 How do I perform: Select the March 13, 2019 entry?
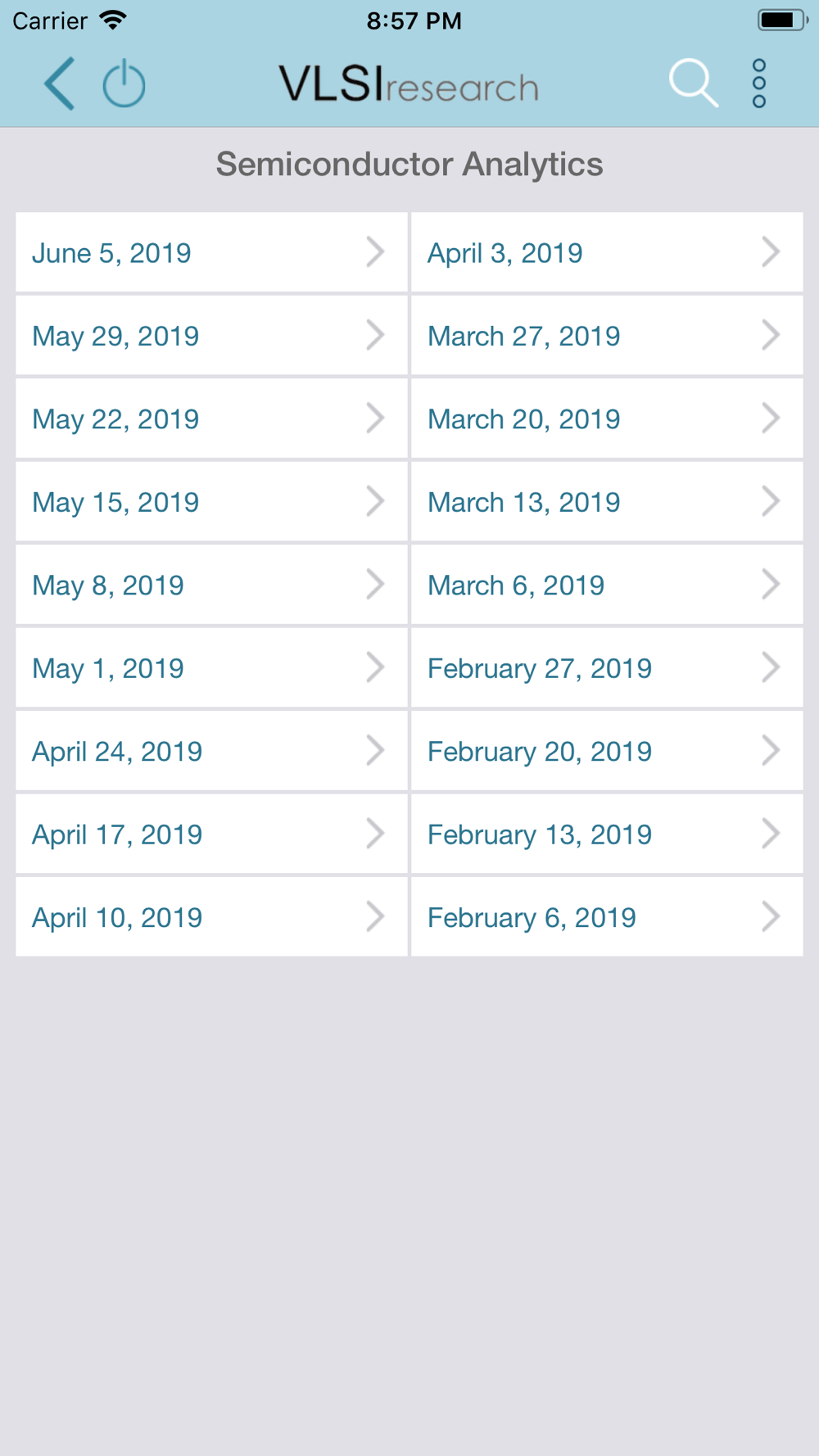point(607,501)
